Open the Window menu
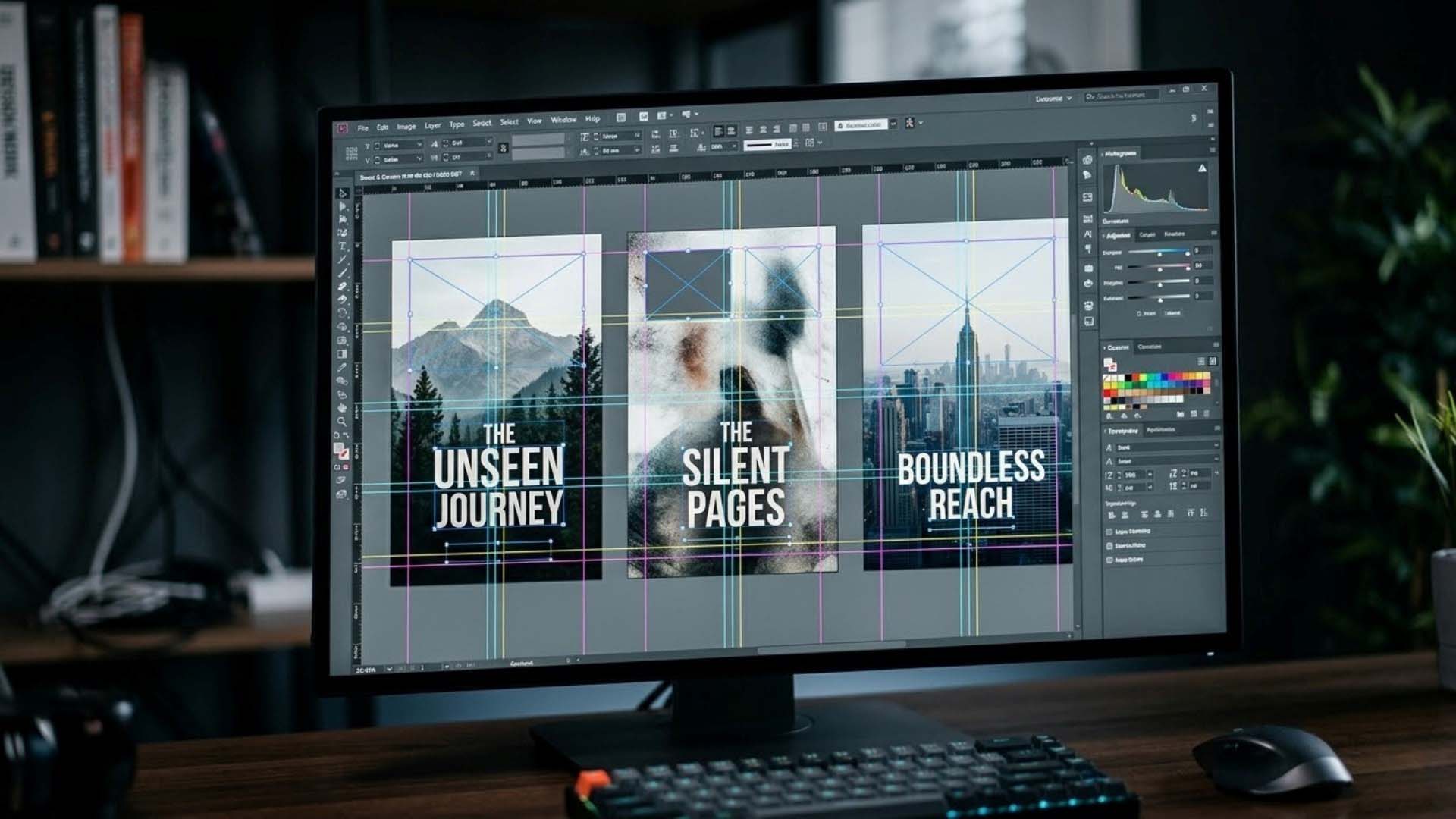Viewport: 1456px width, 819px height. 563,120
